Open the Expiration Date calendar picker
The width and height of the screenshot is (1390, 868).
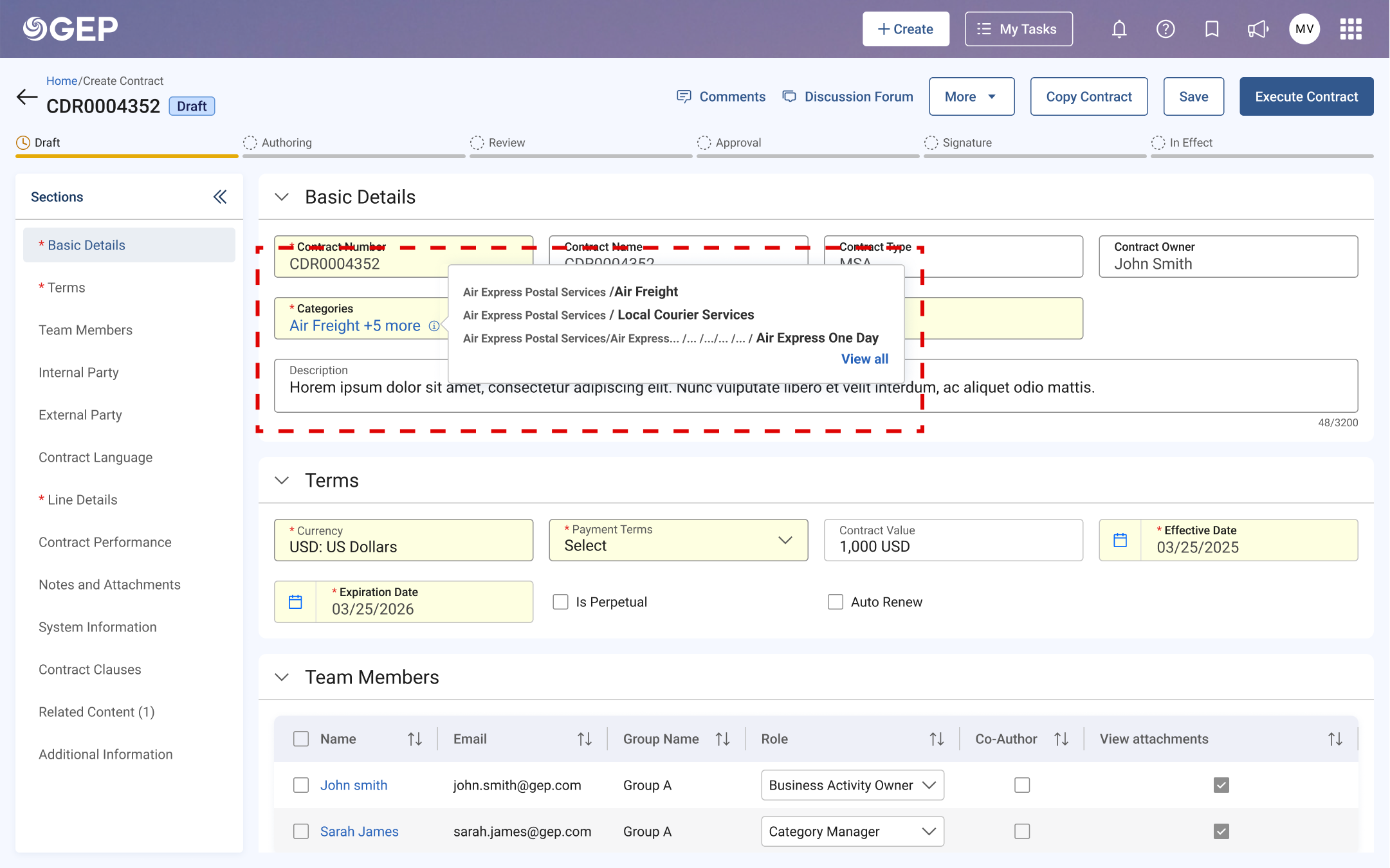click(295, 602)
